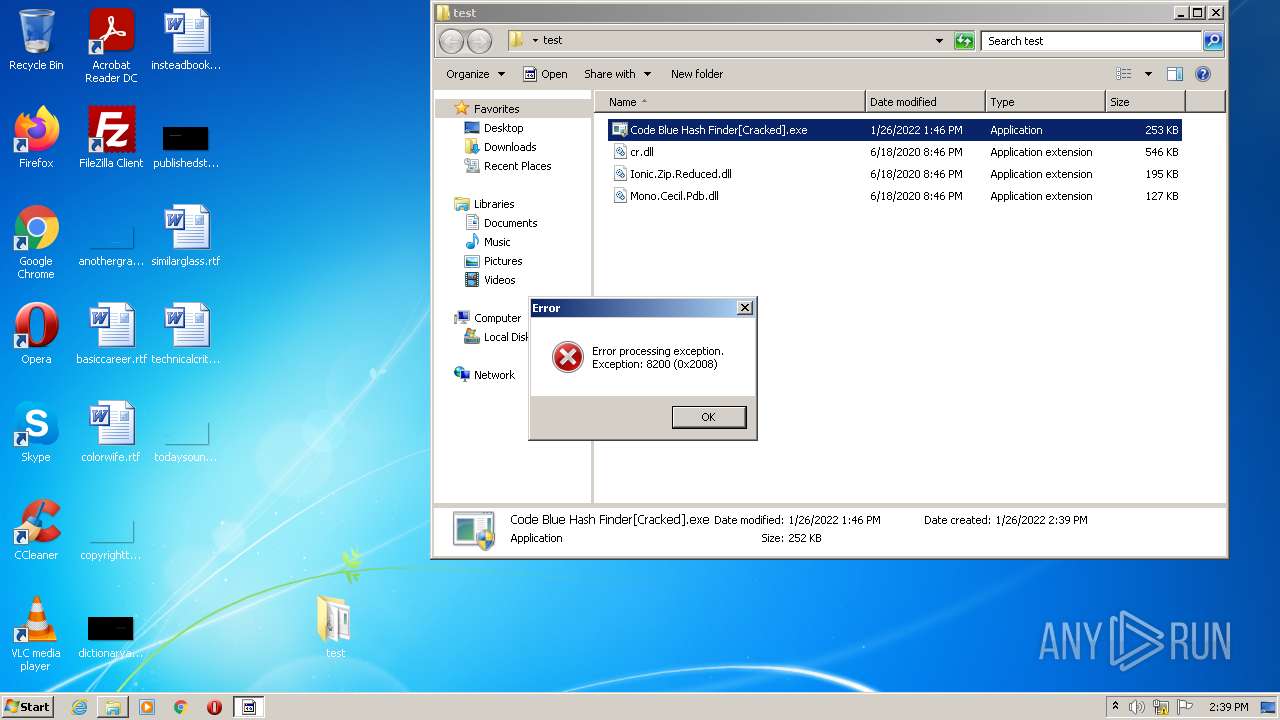Click OK in the Error dialog

click(709, 417)
